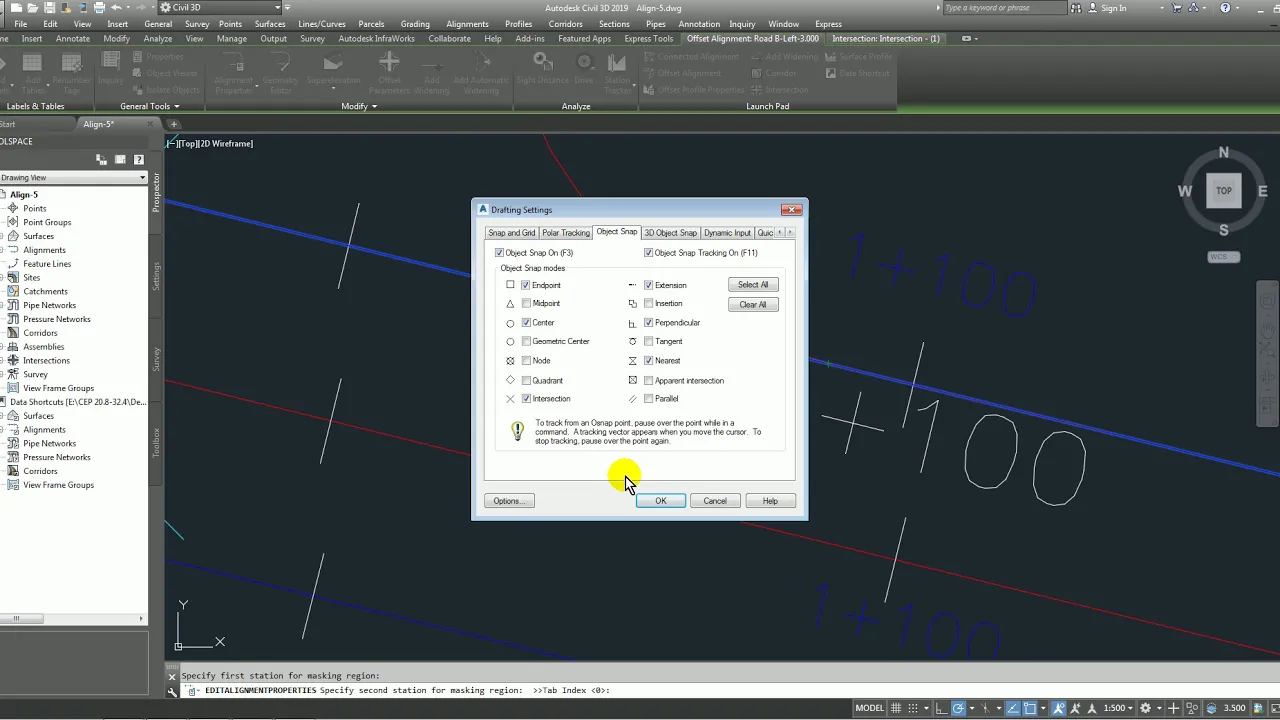The height and width of the screenshot is (720, 1280).
Task: Enable the Apparent intersection checkbox
Action: (x=648, y=380)
